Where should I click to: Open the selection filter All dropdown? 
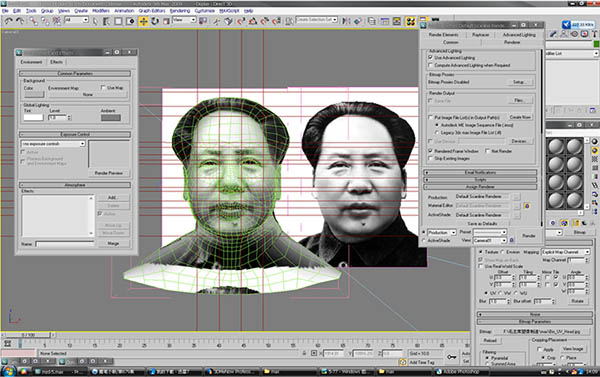click(77, 20)
